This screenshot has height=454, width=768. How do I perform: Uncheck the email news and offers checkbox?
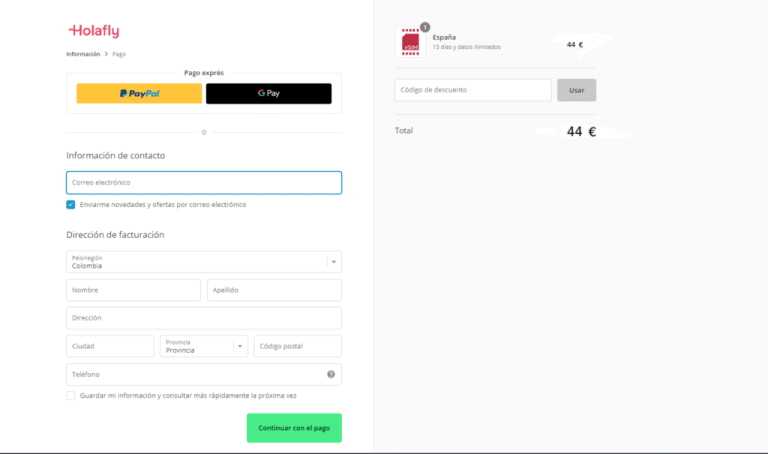click(71, 204)
